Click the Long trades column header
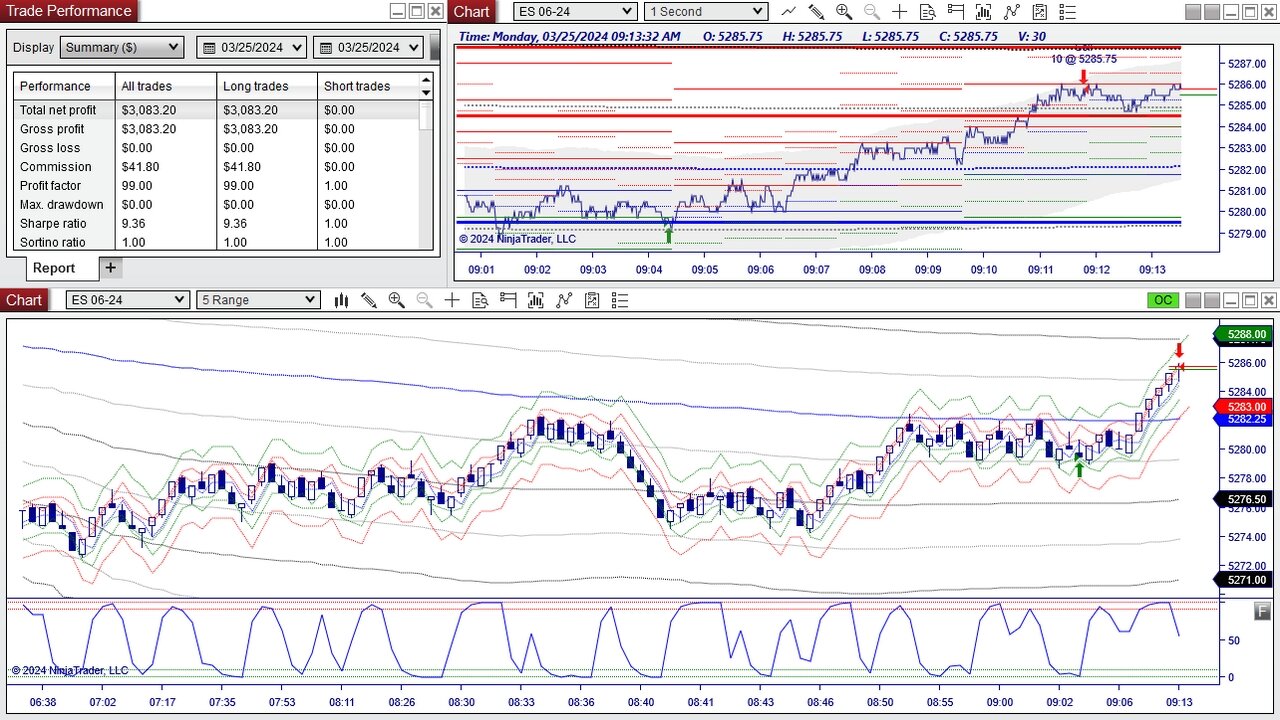1280x720 pixels. coord(267,86)
